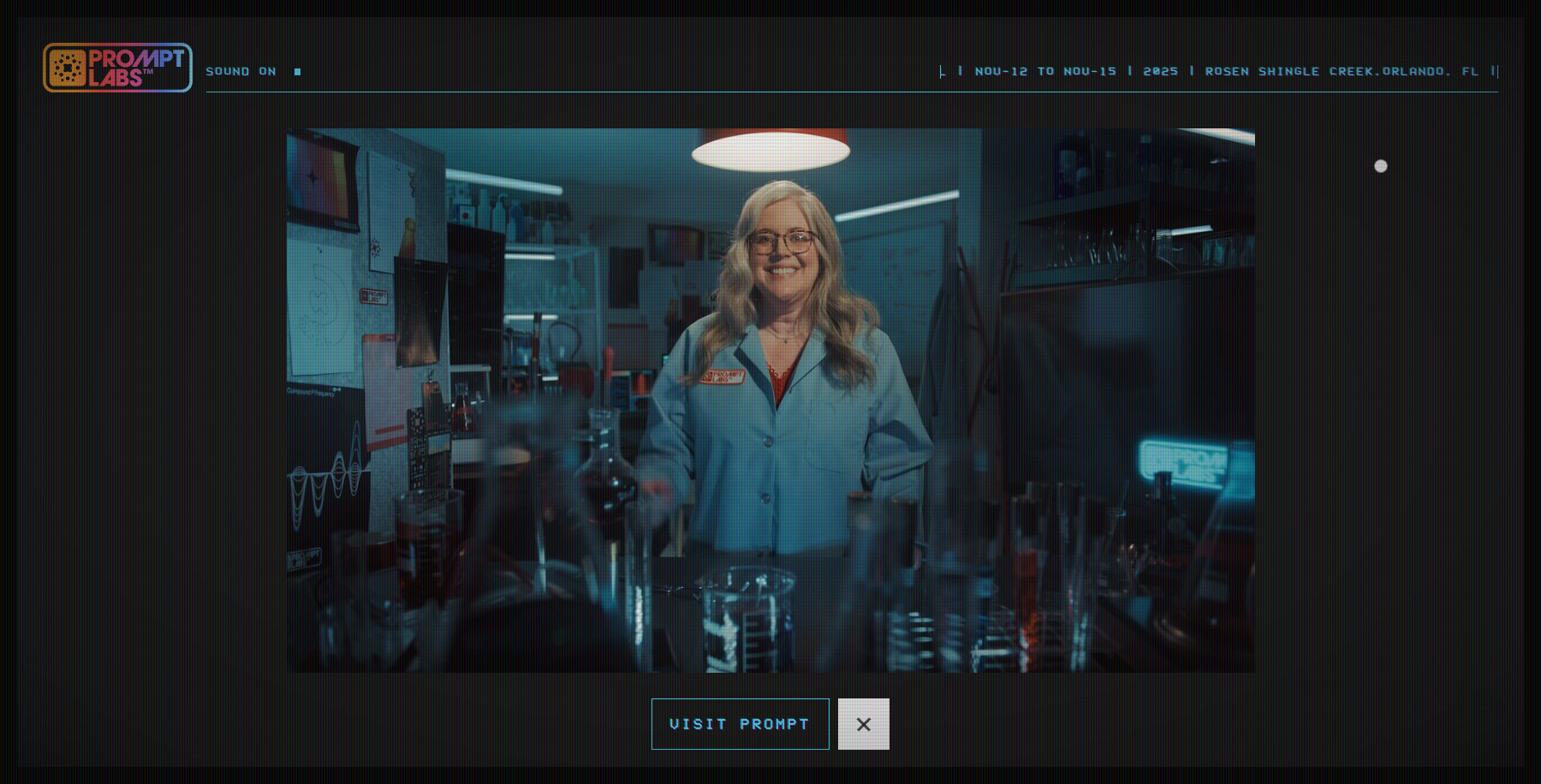
Task: Click the VISIT PROMPT button
Action: [x=740, y=724]
